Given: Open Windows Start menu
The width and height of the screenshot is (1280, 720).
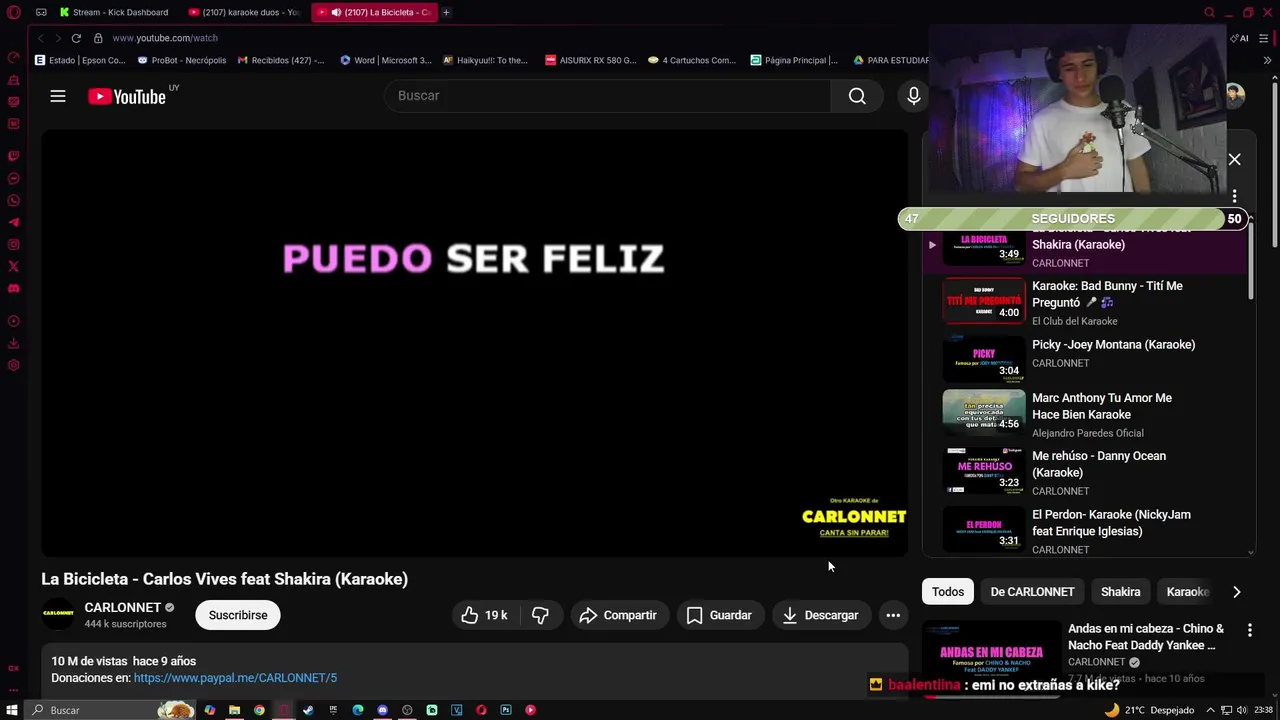Looking at the screenshot, I should tap(13, 710).
